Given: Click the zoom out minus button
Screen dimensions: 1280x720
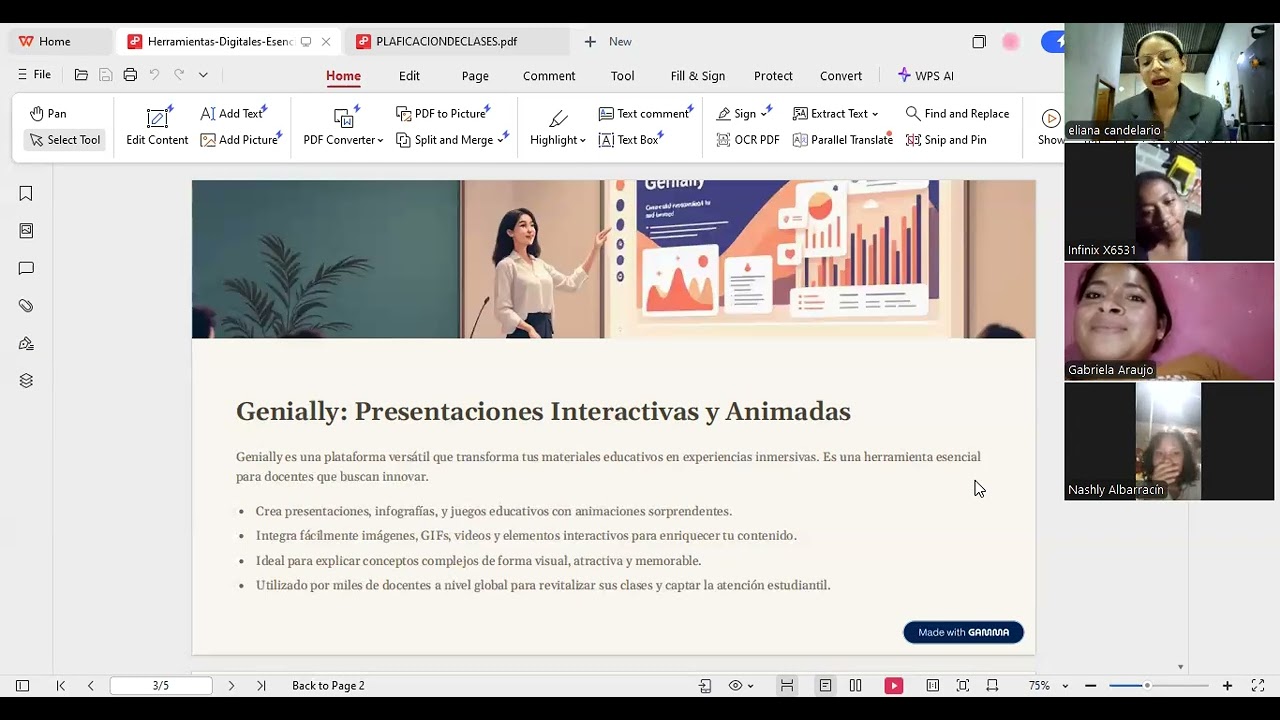Looking at the screenshot, I should (x=1091, y=686).
